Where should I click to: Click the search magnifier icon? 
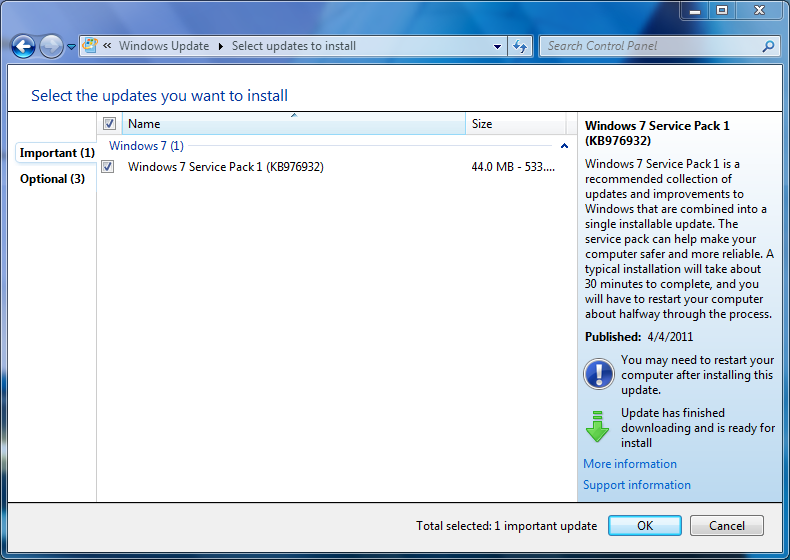[x=768, y=46]
